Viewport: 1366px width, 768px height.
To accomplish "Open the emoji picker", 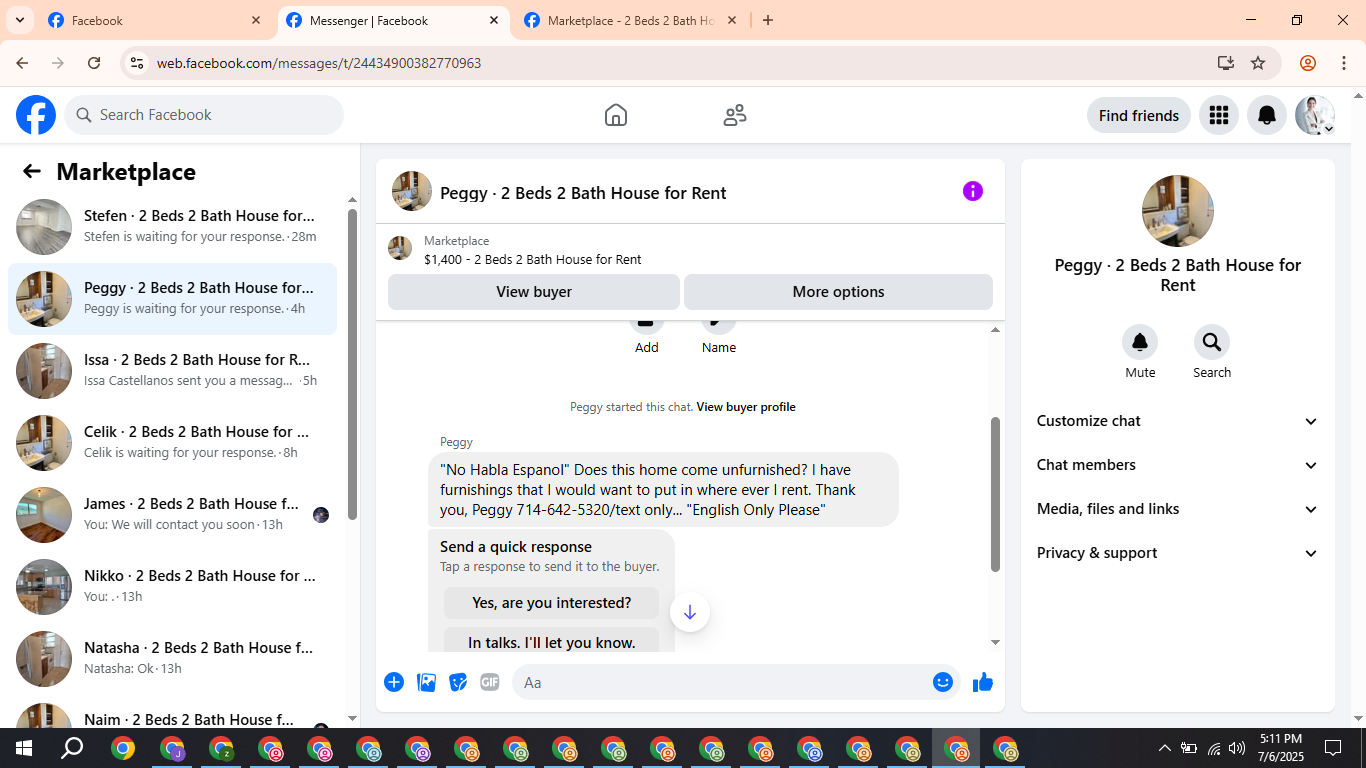I will tap(943, 682).
